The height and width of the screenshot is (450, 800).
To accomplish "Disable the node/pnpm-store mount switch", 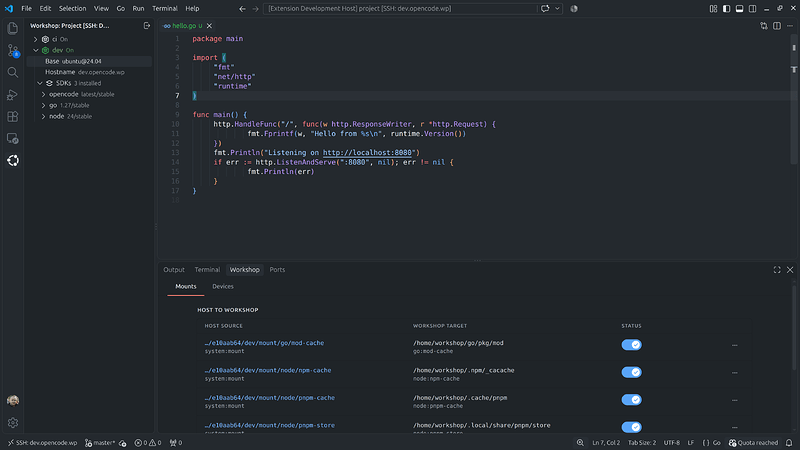I will 631,427.
